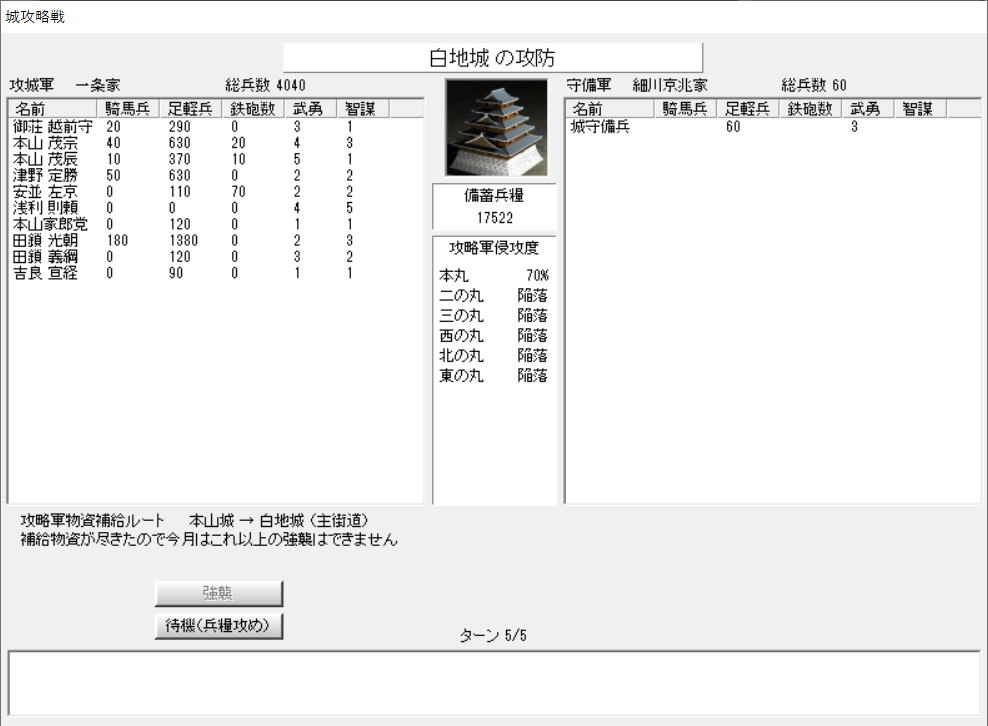Click the 白地城 の攻防 title field
Screen dimensions: 988x726
493,58
